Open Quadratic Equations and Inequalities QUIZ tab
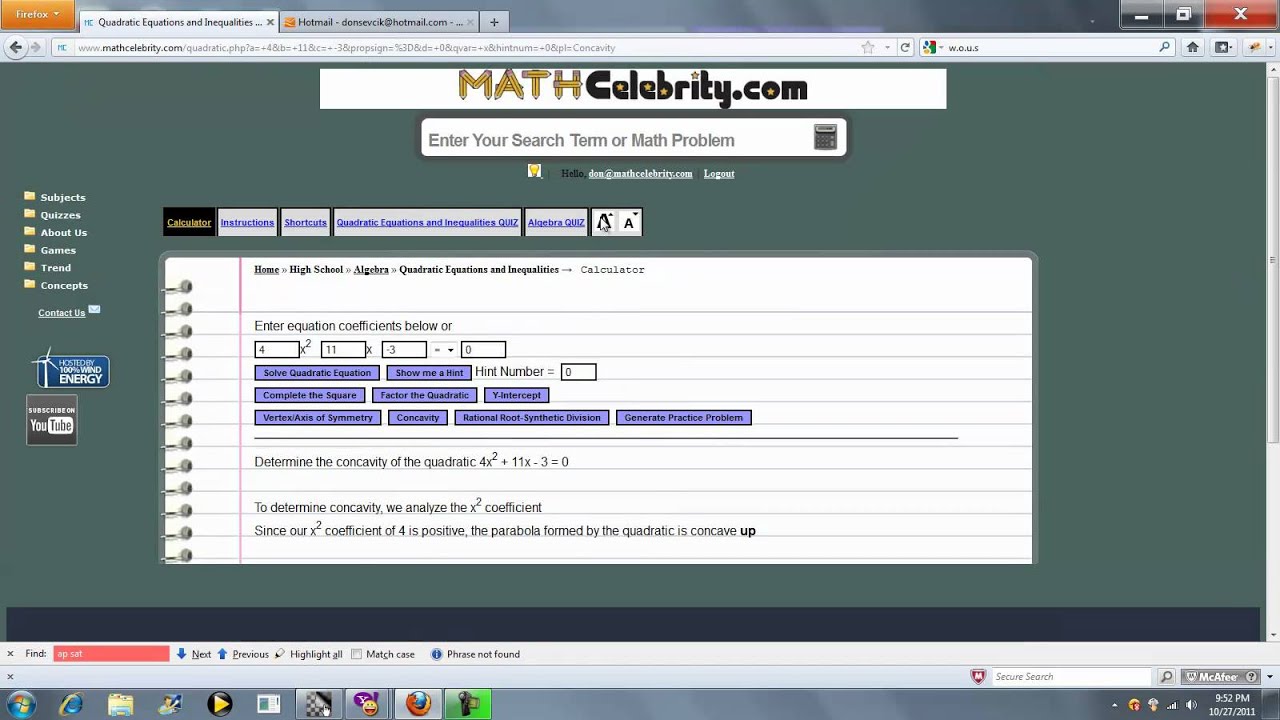 [427, 222]
